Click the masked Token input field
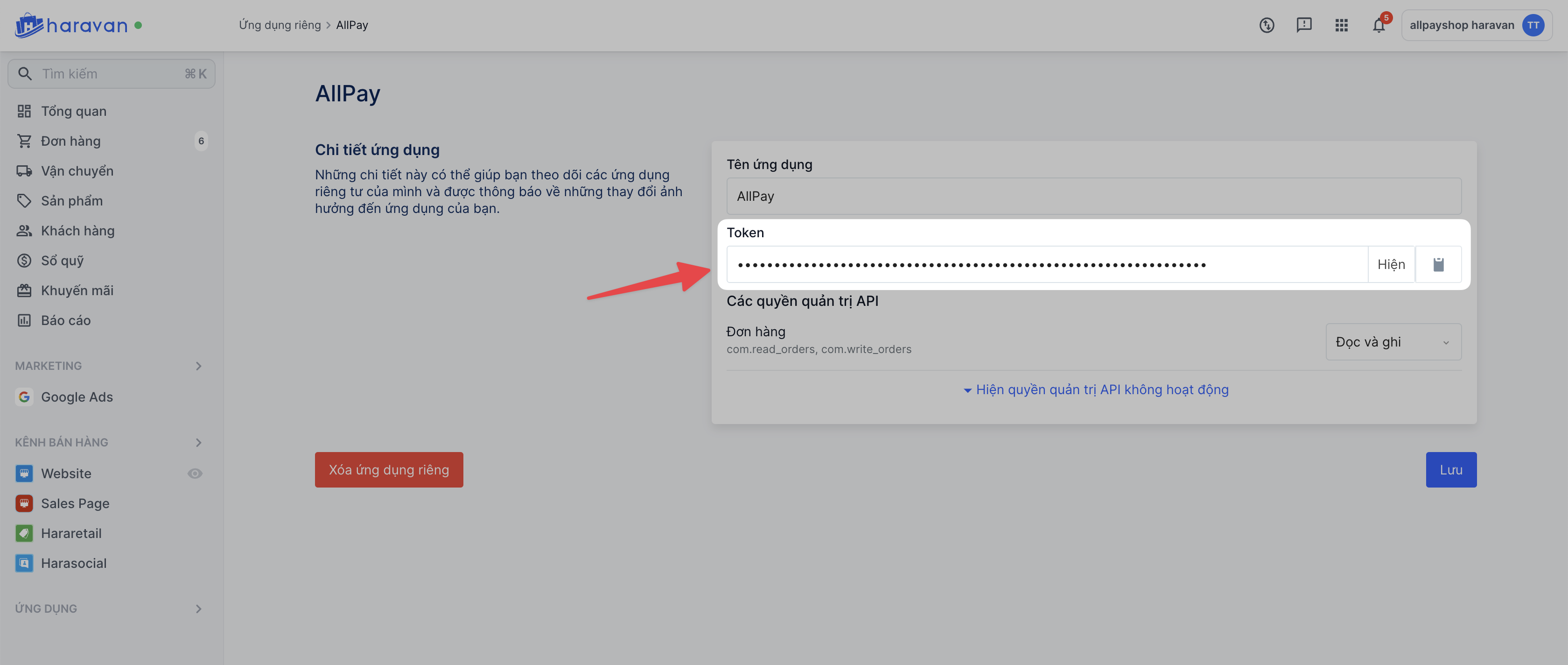Screen dimensions: 1568x665 coord(1047,264)
